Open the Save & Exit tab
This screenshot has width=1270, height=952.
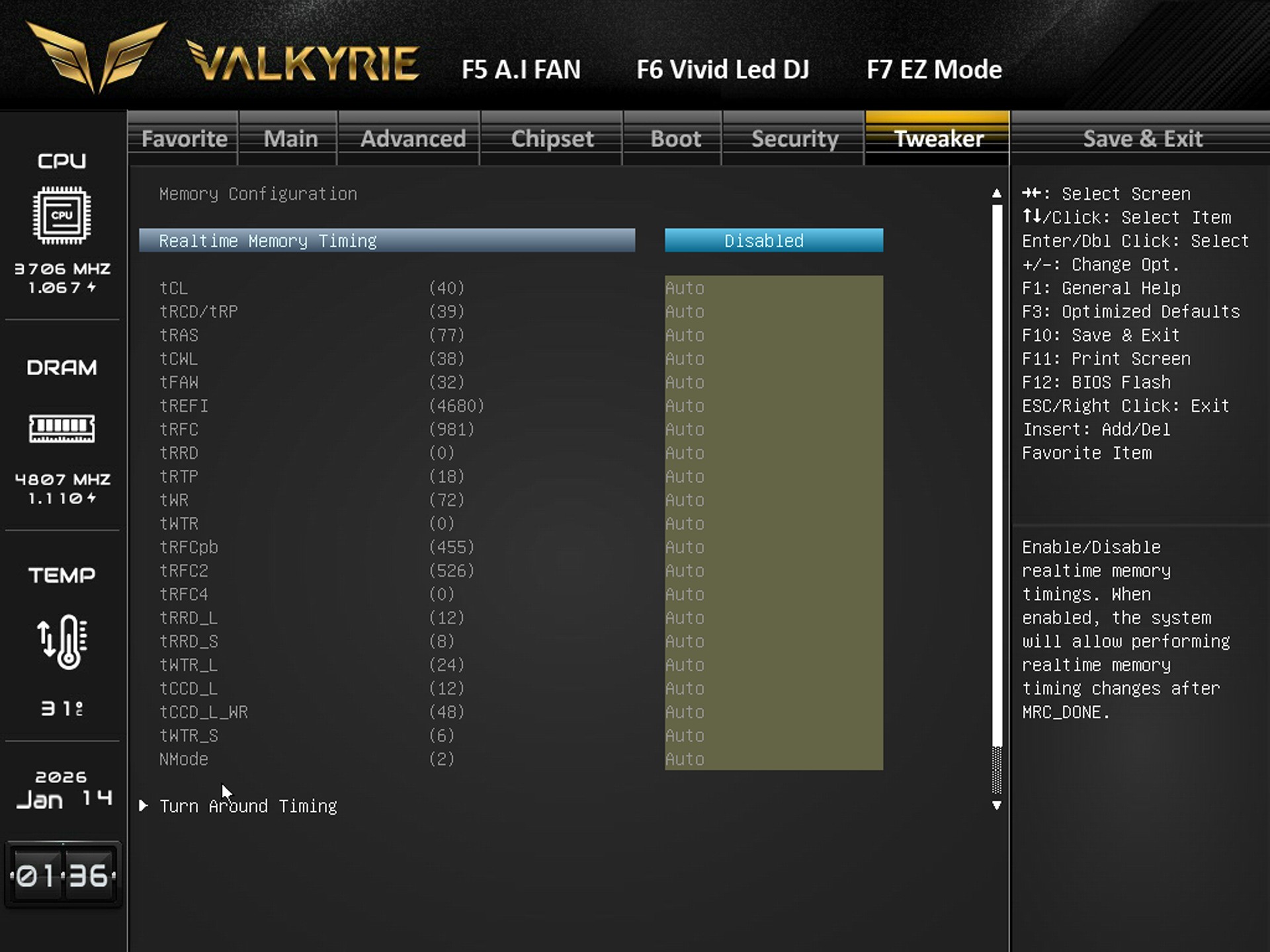click(1142, 139)
